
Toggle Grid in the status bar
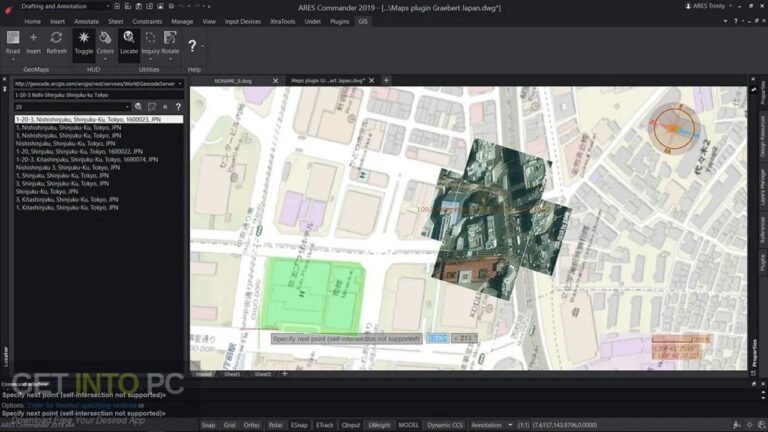tap(229, 425)
